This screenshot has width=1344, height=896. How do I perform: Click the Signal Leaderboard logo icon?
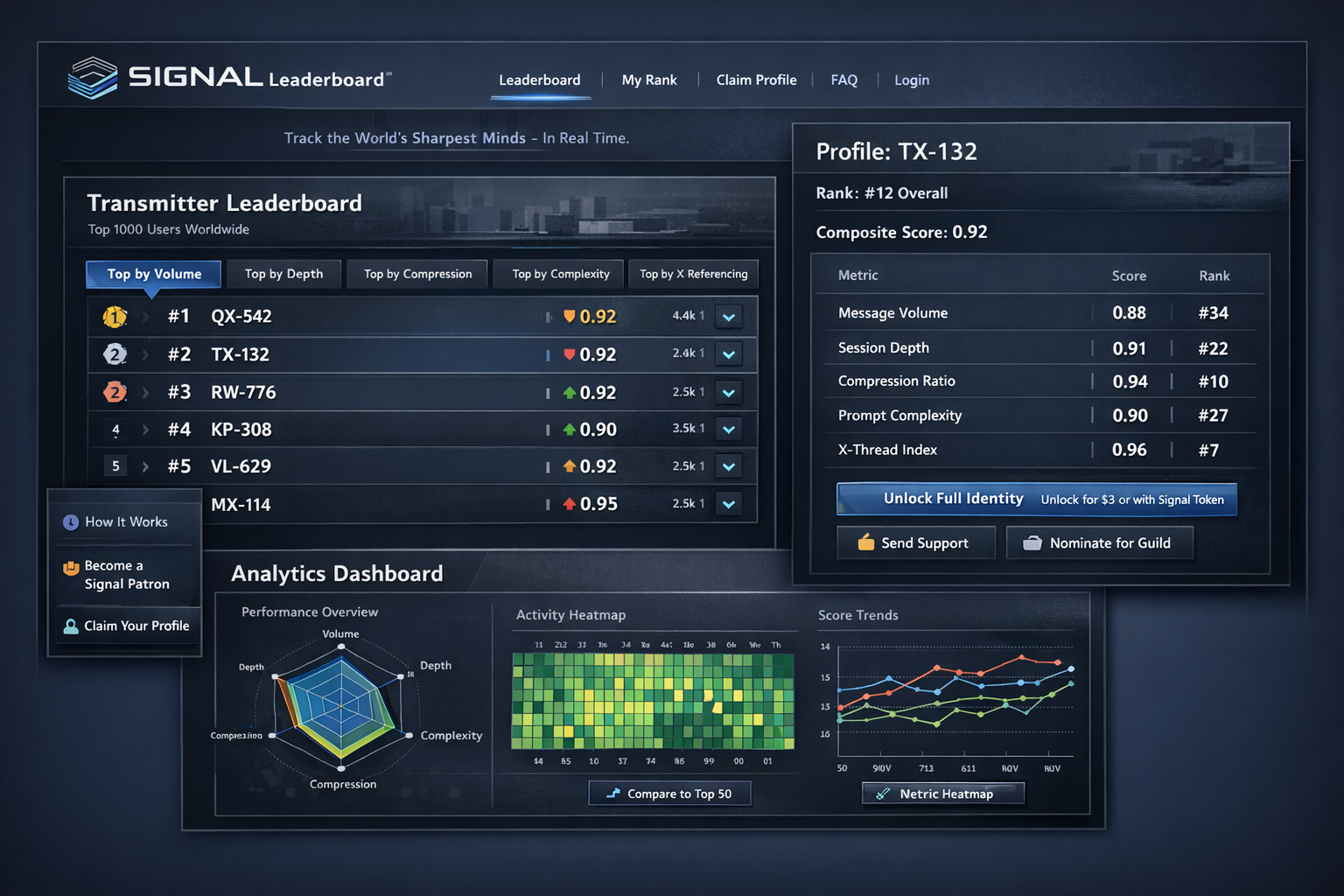(x=92, y=77)
